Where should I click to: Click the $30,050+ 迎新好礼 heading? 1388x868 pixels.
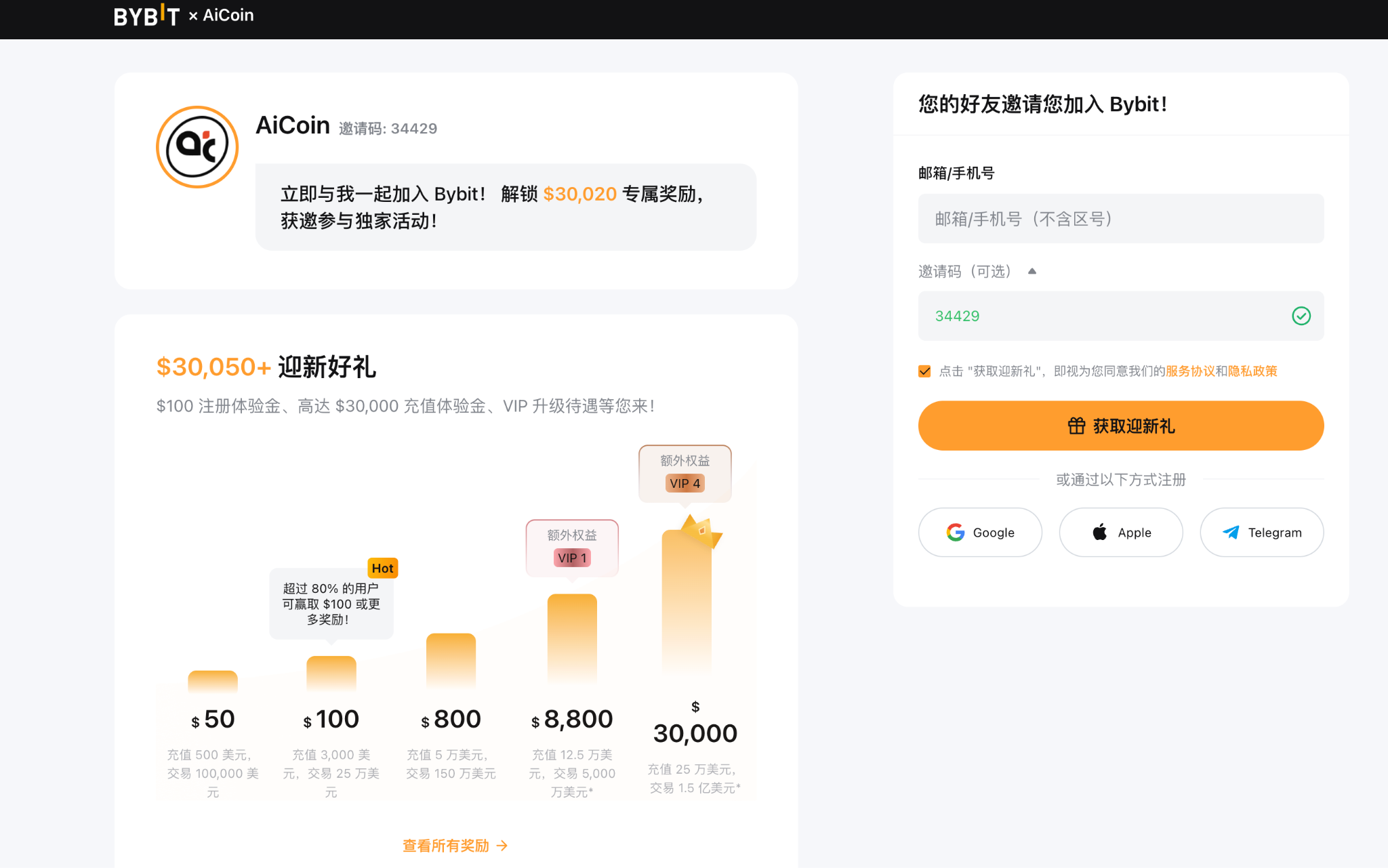pos(266,367)
